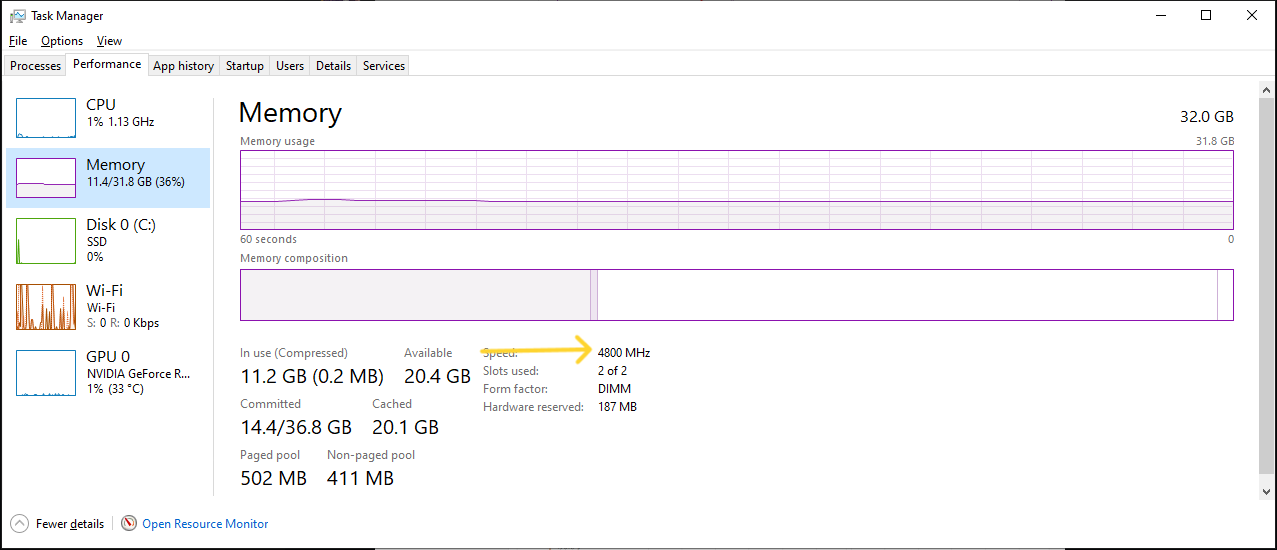
Task: Open the View menu
Action: 109,41
